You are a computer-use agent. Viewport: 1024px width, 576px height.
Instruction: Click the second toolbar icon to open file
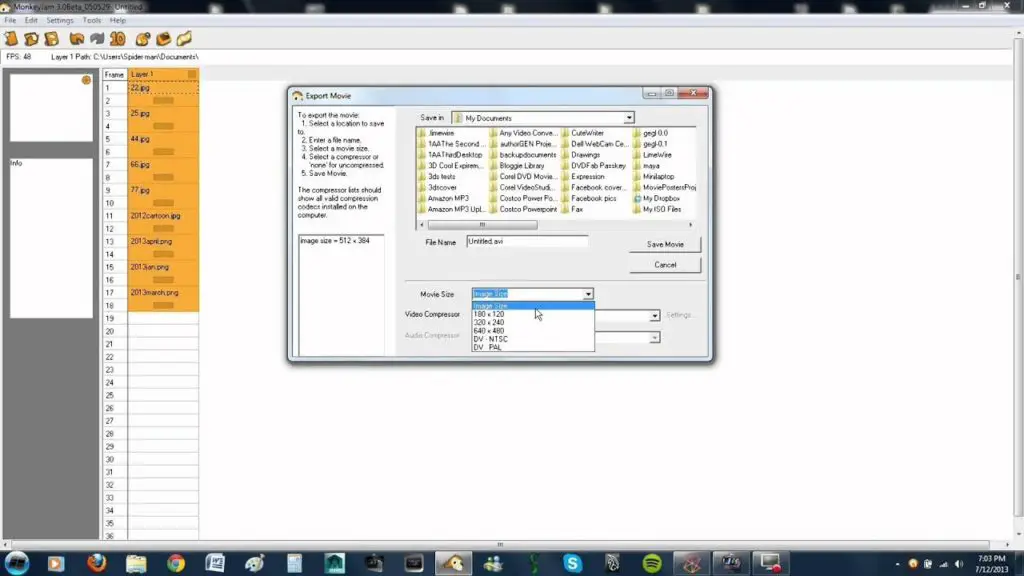point(31,39)
